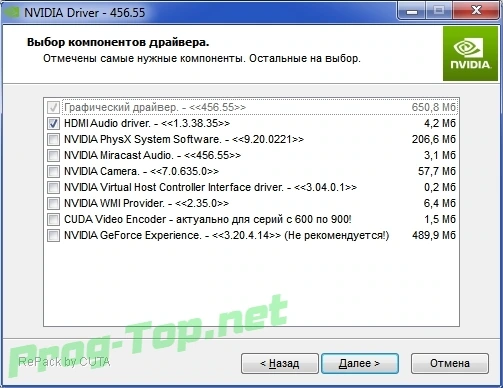Image resolution: width=503 pixels, height=388 pixels.
Task: Tick the CUDA Video Encoder checkbox
Action: coord(53,219)
